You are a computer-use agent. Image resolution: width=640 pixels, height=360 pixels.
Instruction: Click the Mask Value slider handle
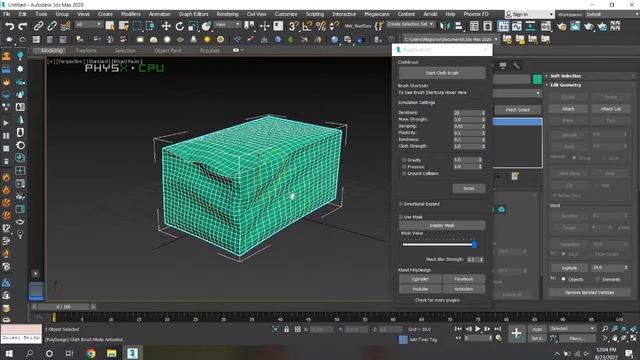(x=474, y=244)
